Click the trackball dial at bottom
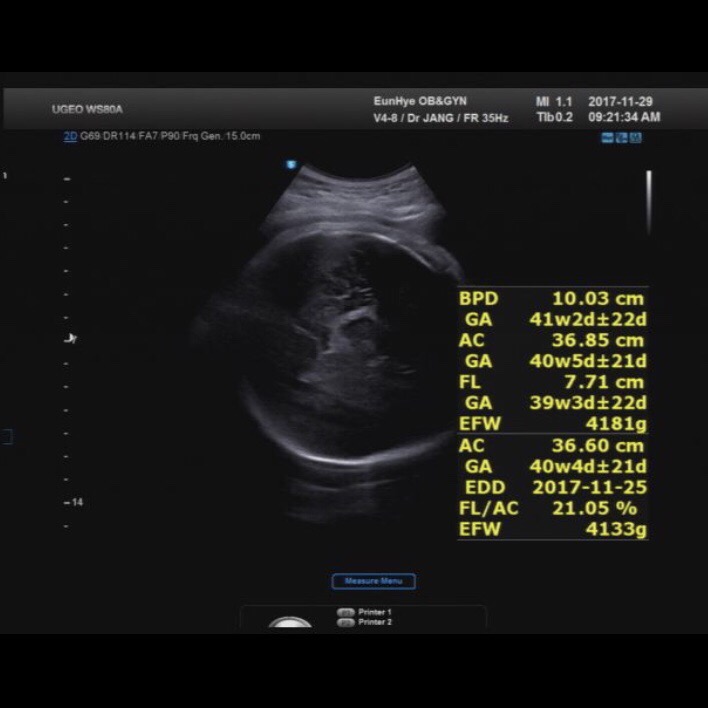 (289, 625)
